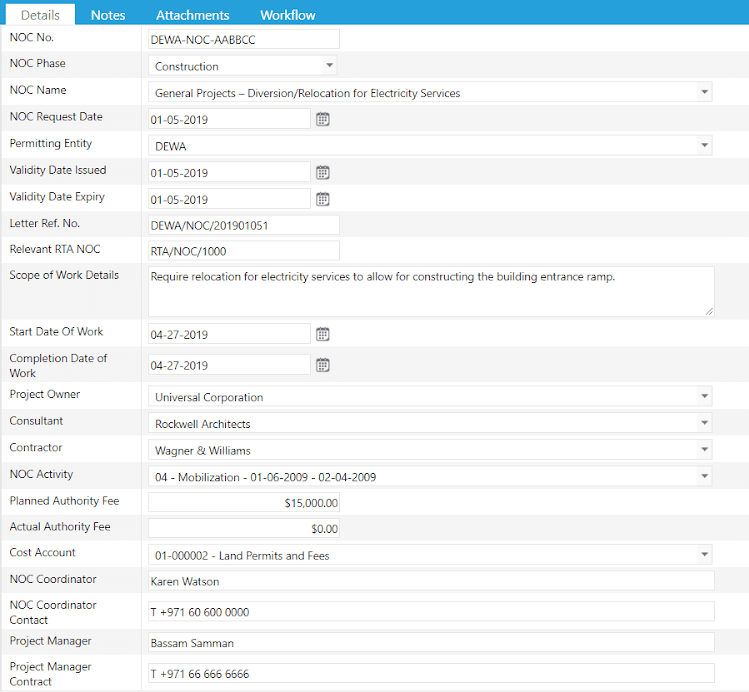
Task: Click the "NOC Activity" label
Action: pyautogui.click(x=41, y=474)
